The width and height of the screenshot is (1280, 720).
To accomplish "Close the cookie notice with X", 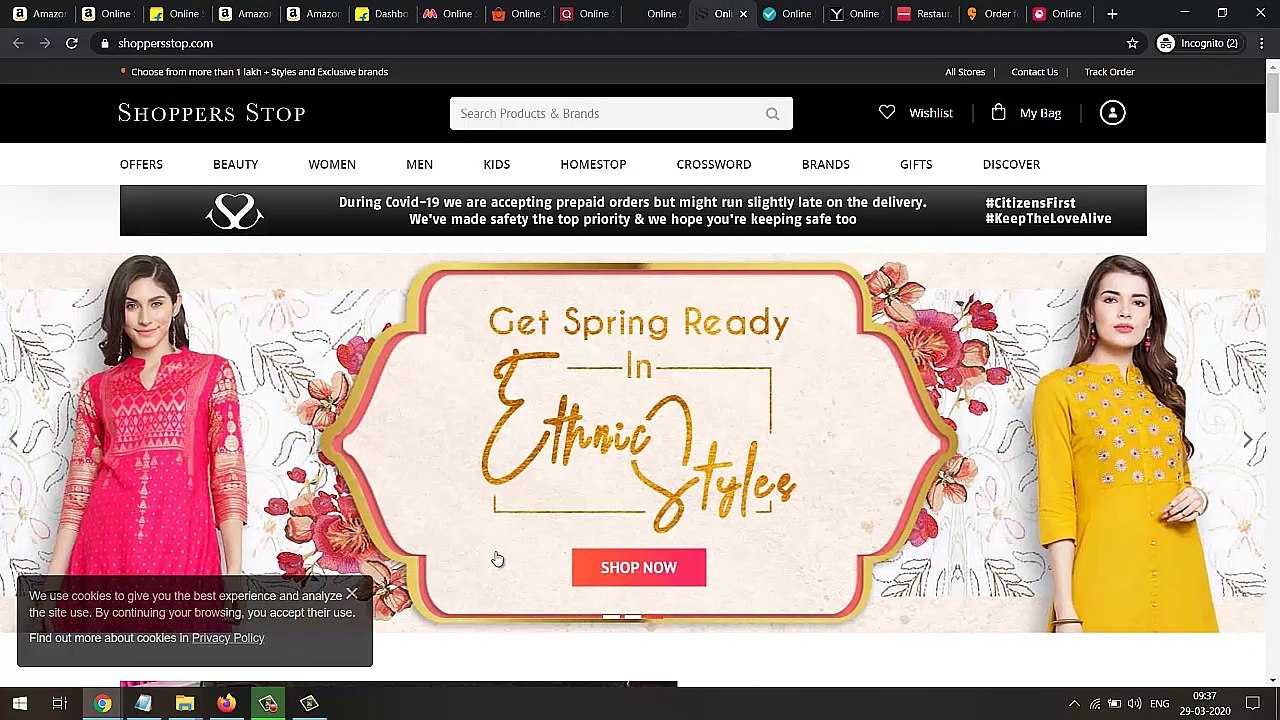I will click(x=352, y=595).
